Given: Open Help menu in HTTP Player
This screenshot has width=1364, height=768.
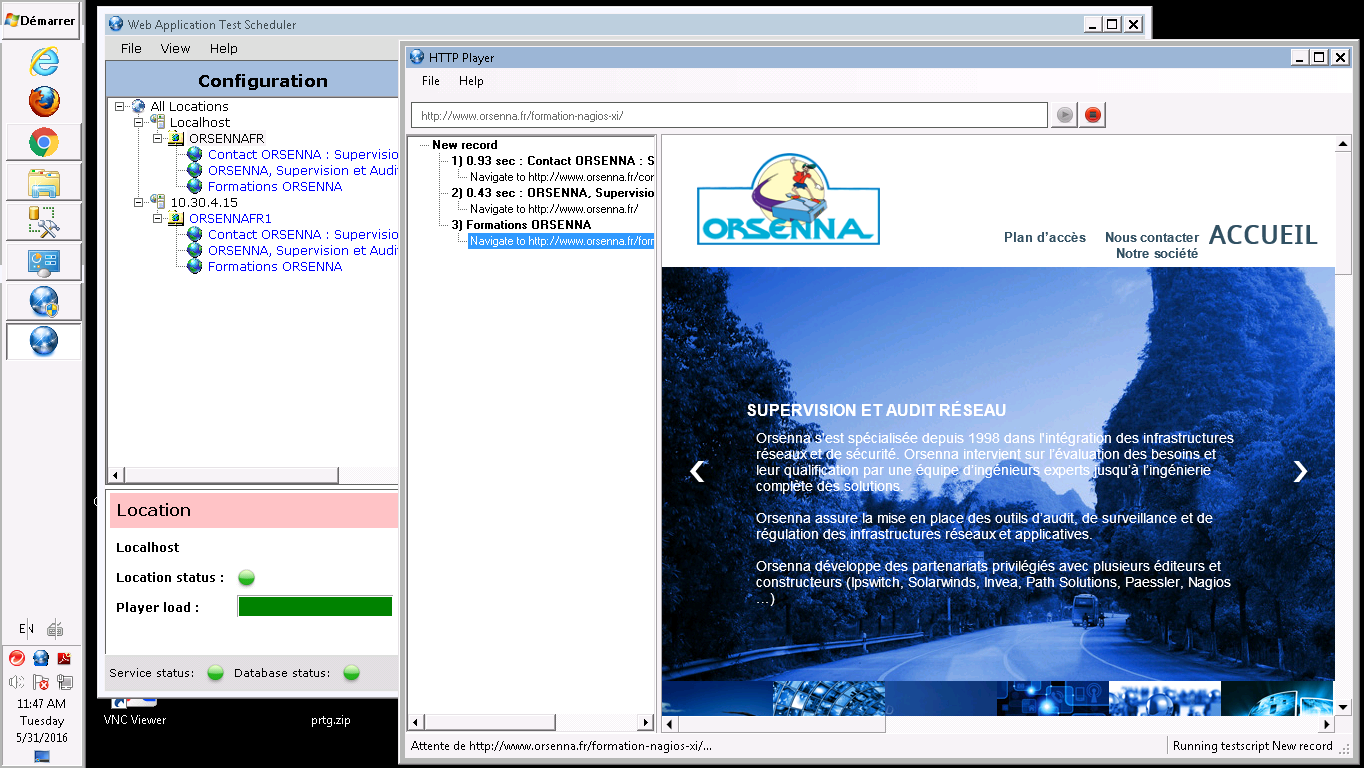Looking at the screenshot, I should coord(471,81).
